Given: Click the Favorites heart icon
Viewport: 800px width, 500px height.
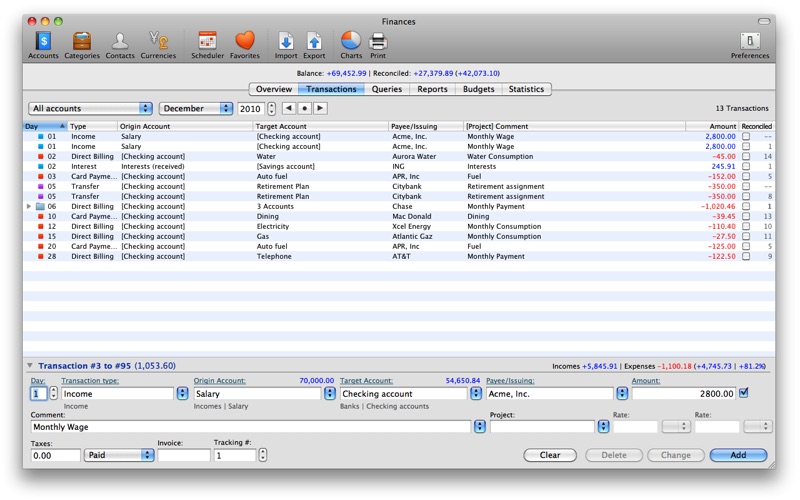Looking at the screenshot, I should [245, 41].
